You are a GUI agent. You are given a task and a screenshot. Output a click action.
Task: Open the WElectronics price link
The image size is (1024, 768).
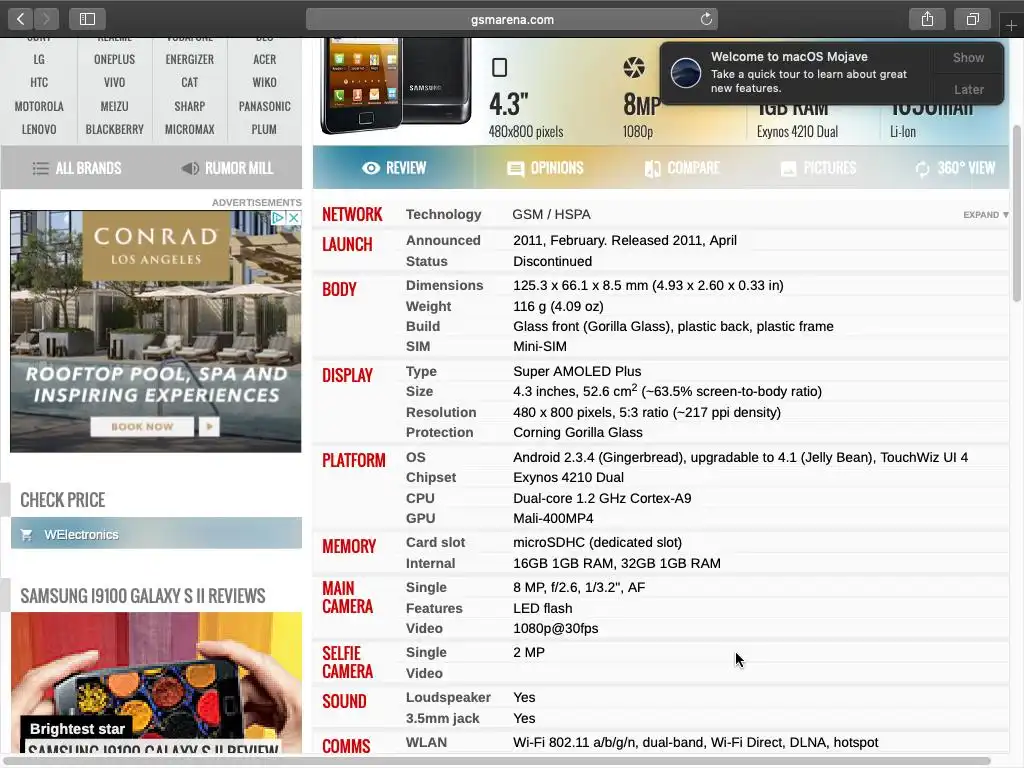157,534
